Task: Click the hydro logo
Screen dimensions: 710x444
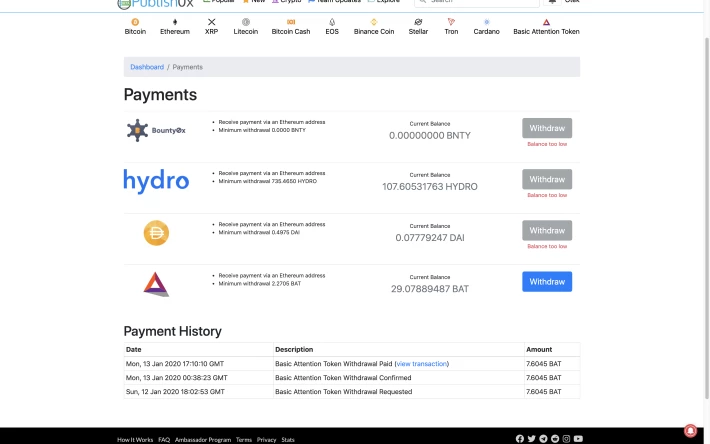Action: tap(156, 181)
